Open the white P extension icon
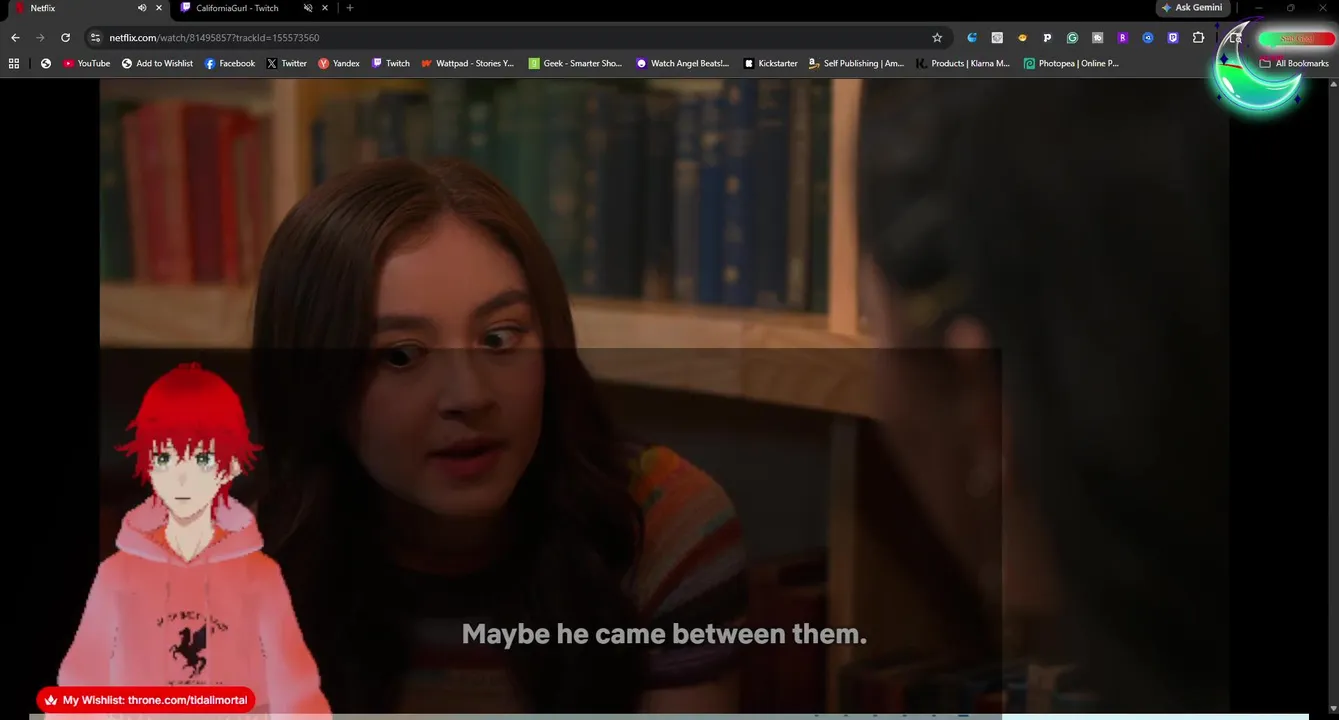This screenshot has width=1339, height=720. click(1047, 38)
